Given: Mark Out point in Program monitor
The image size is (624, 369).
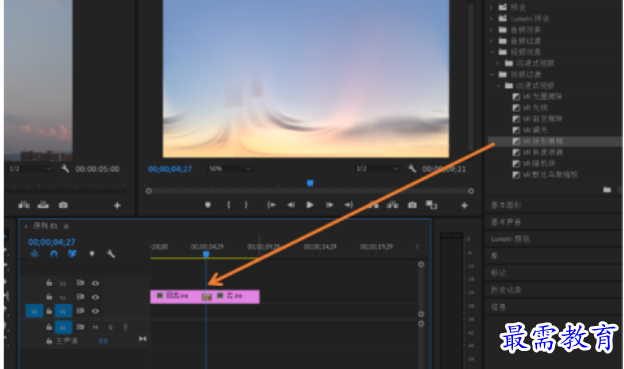Looking at the screenshot, I should pos(246,205).
